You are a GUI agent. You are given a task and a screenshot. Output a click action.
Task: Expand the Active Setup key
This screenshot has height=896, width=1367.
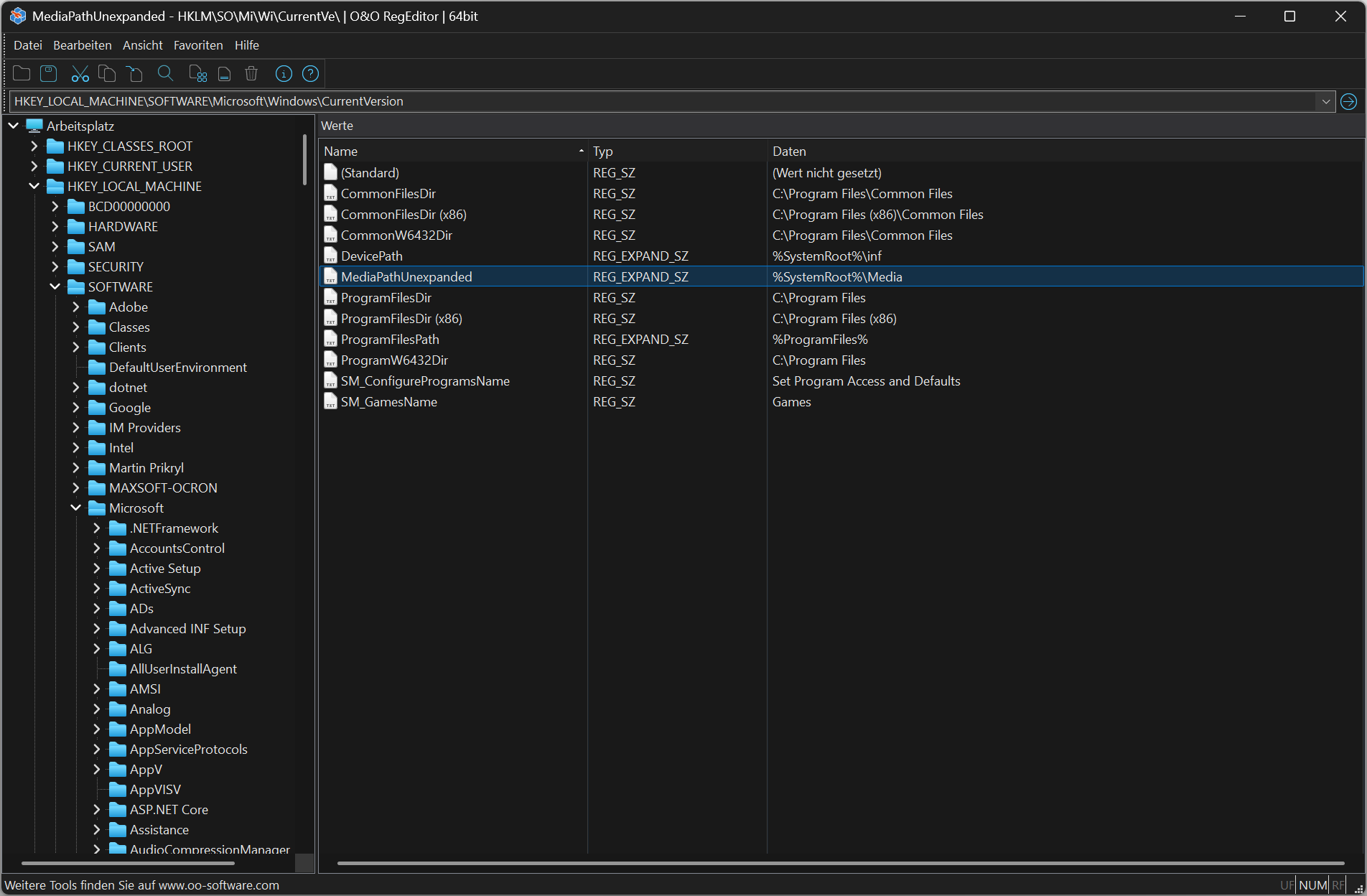coord(97,568)
